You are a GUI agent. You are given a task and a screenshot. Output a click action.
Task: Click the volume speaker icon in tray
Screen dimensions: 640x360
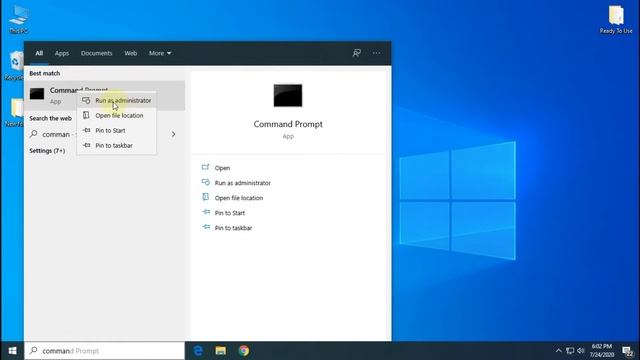(581, 351)
